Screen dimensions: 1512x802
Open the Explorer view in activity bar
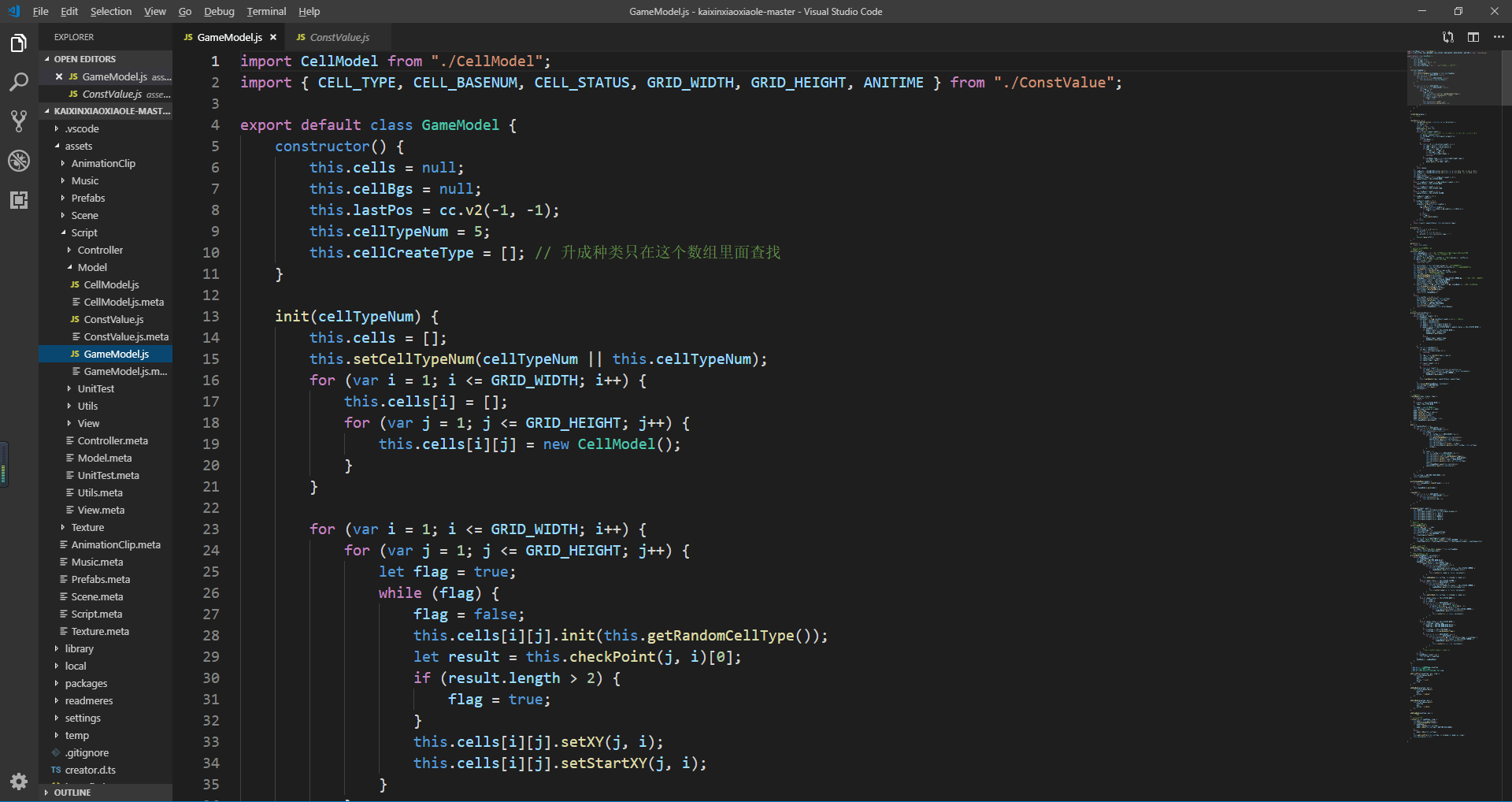[x=19, y=43]
